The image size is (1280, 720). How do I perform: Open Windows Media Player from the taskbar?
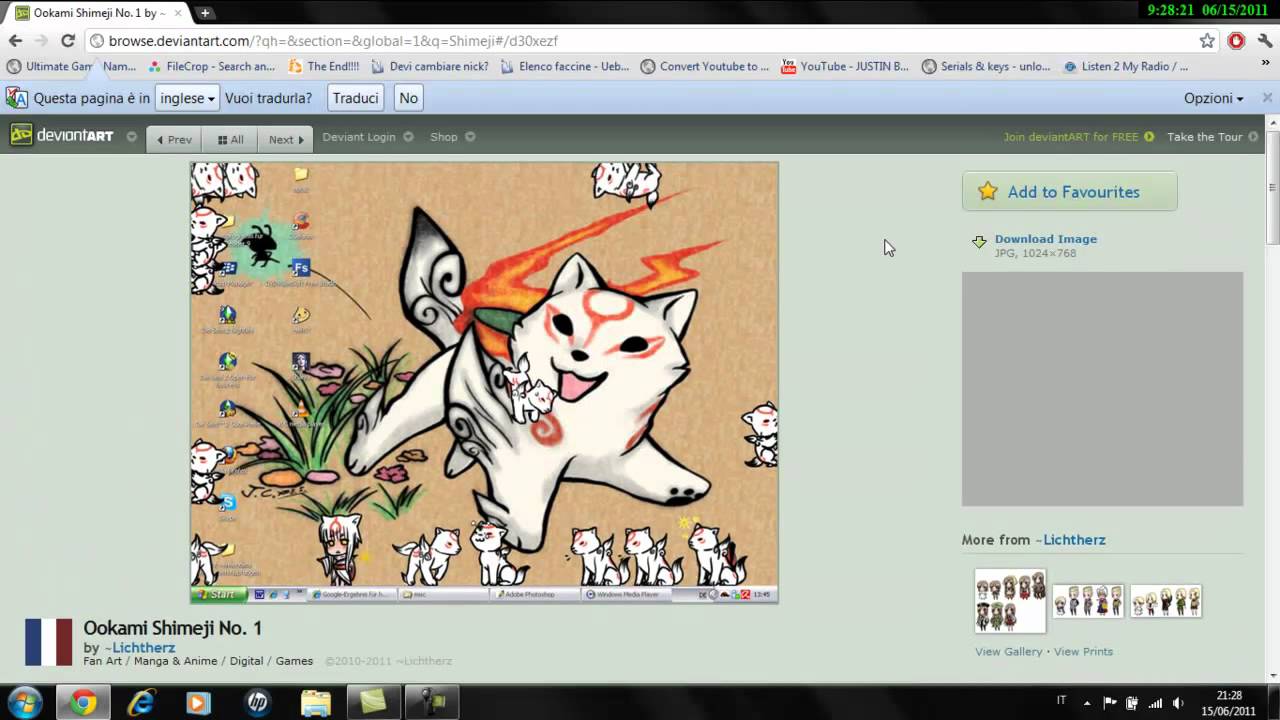(x=198, y=703)
